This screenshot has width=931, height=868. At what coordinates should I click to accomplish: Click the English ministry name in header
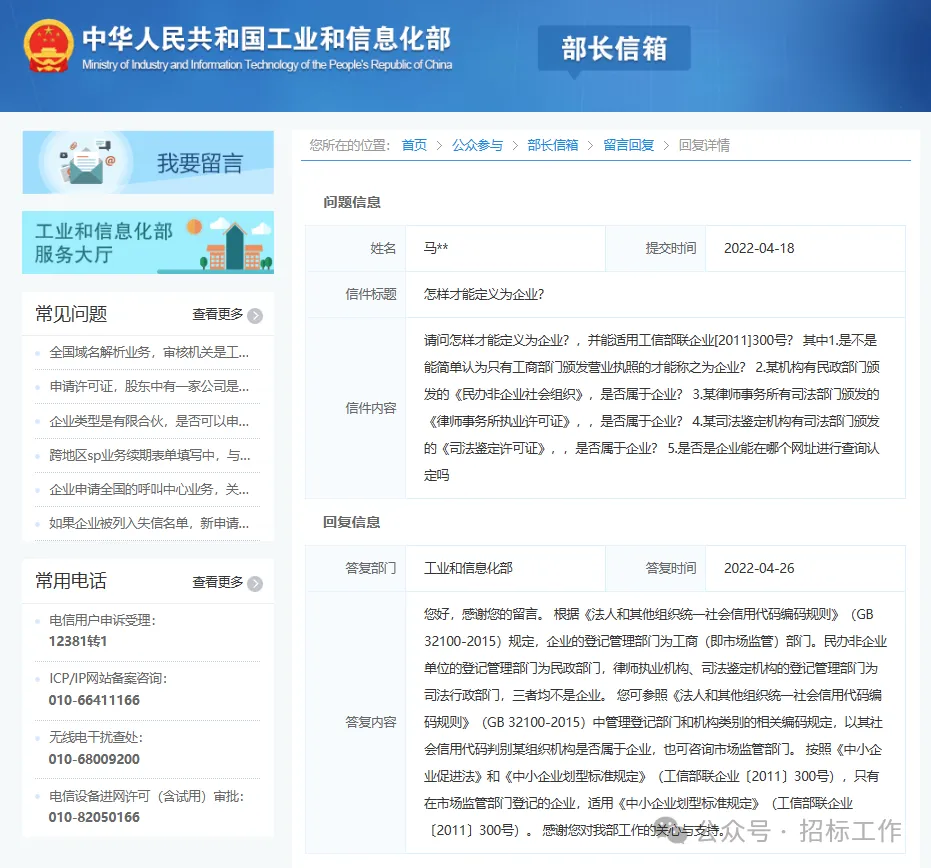click(x=267, y=65)
